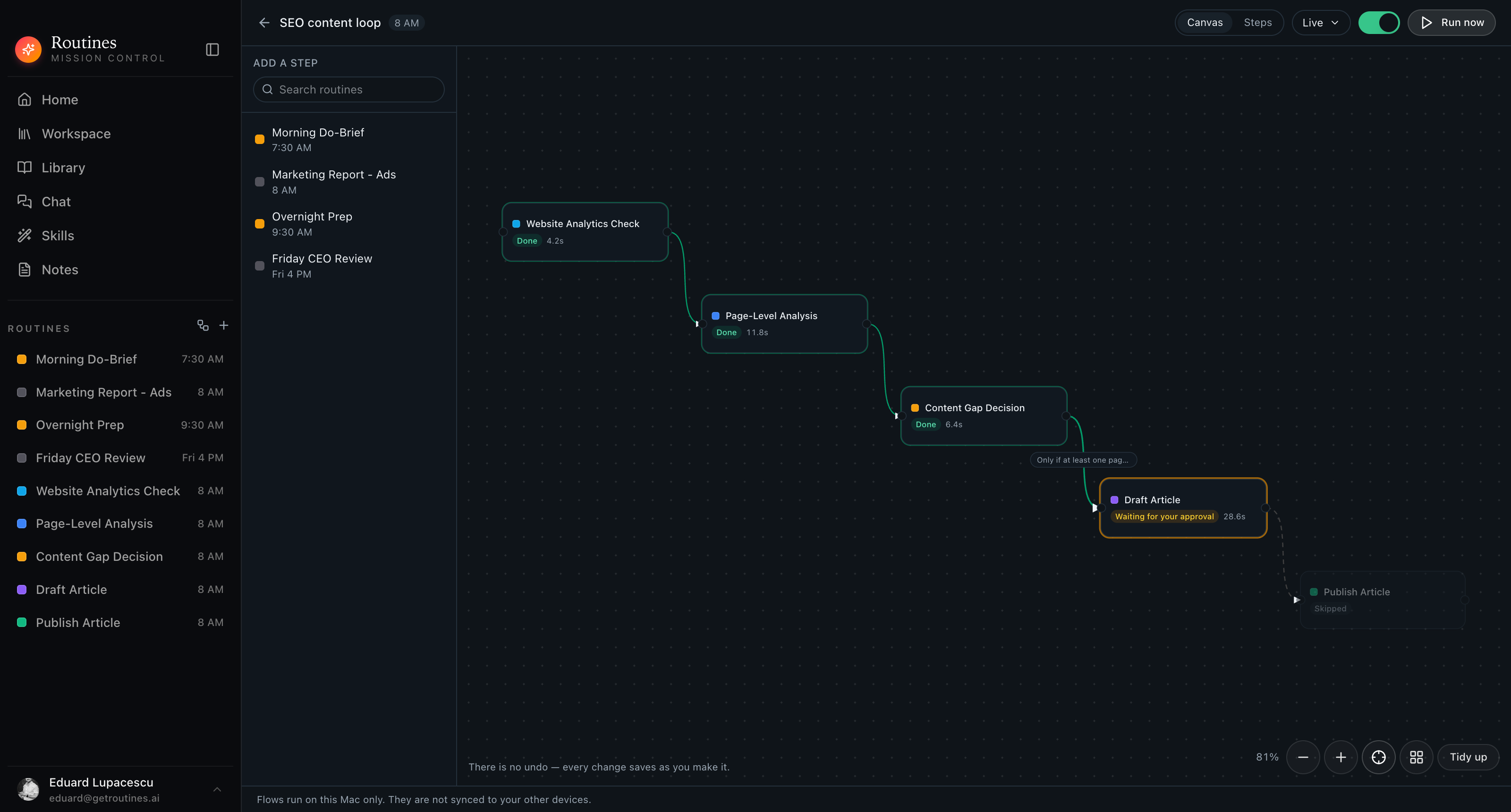Click the new flow icon beside Routines header

pos(203,325)
